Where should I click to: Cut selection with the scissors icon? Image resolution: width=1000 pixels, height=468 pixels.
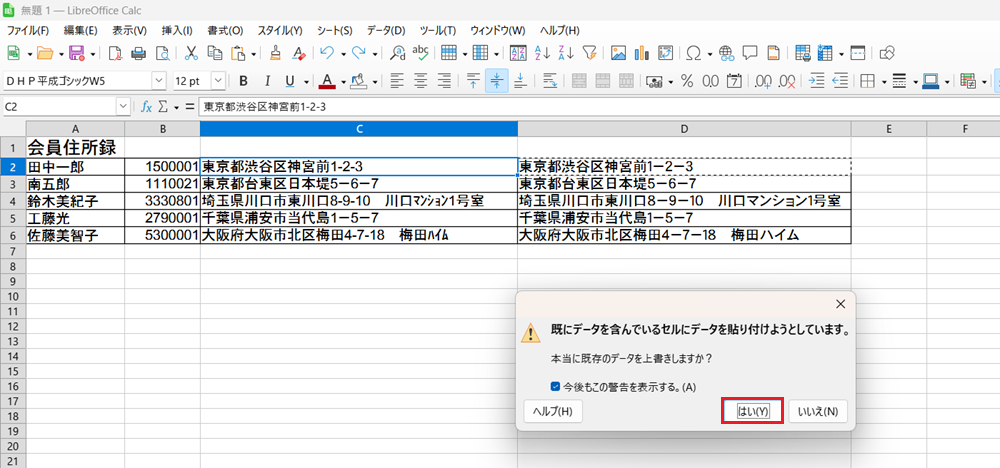pos(191,53)
